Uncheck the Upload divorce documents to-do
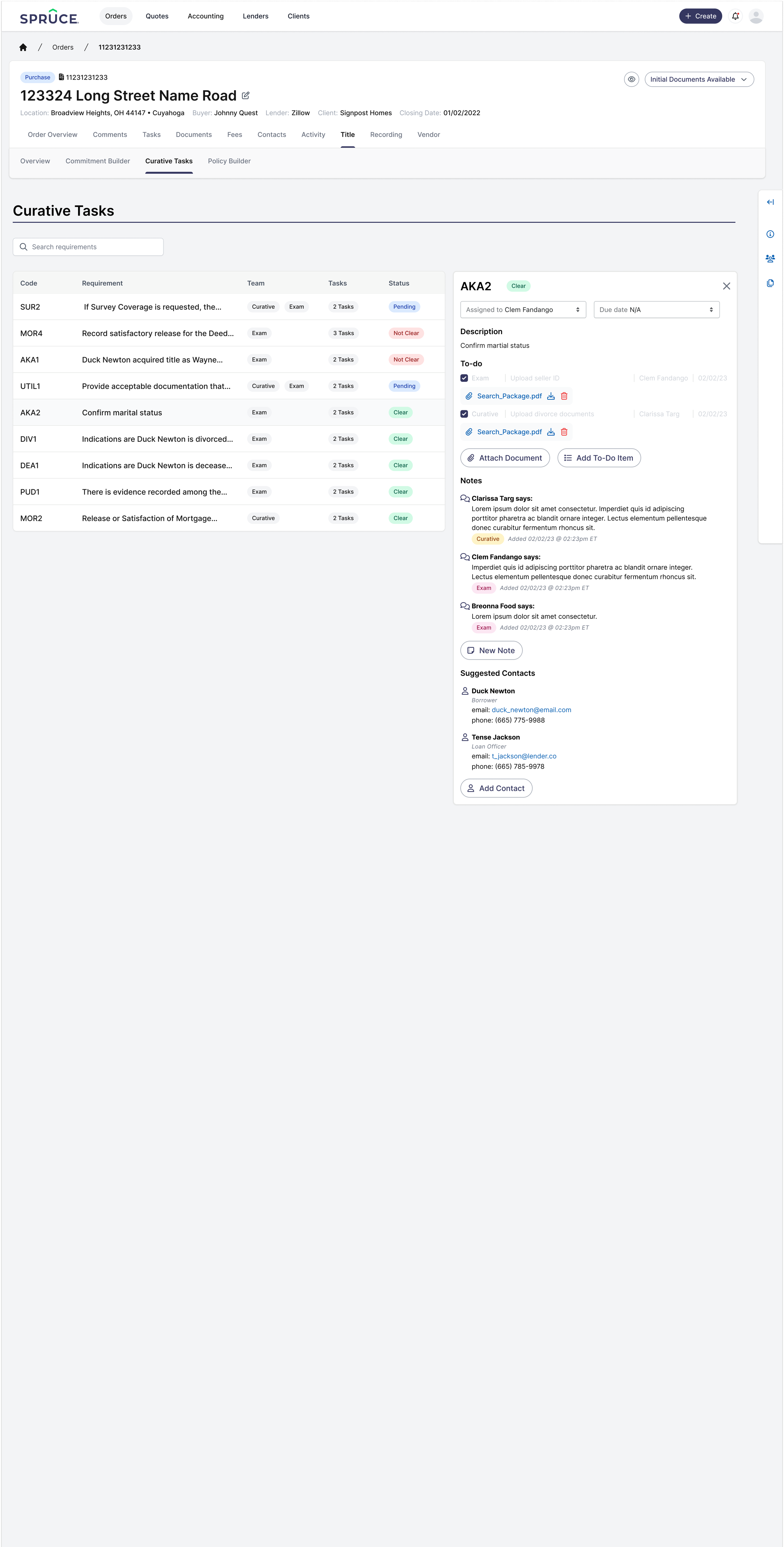 [464, 414]
